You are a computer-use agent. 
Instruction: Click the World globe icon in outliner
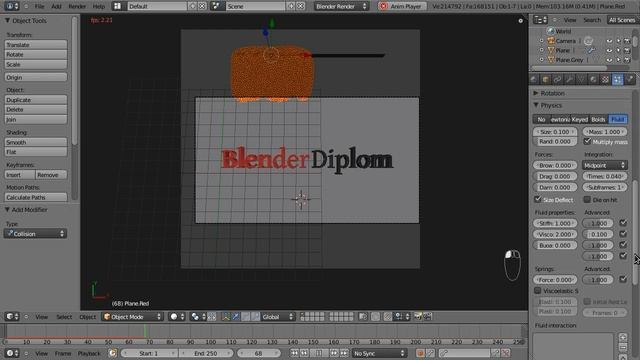551,31
